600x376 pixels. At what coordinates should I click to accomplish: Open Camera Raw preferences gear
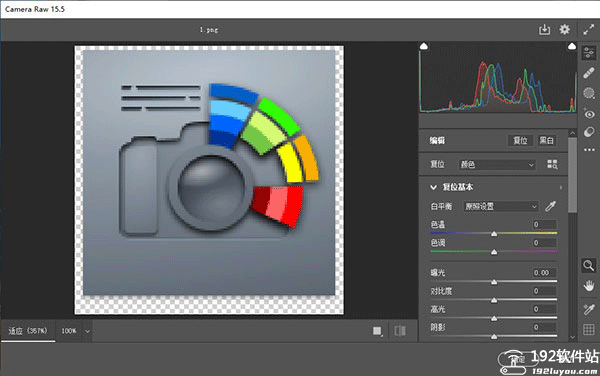pyautogui.click(x=564, y=29)
